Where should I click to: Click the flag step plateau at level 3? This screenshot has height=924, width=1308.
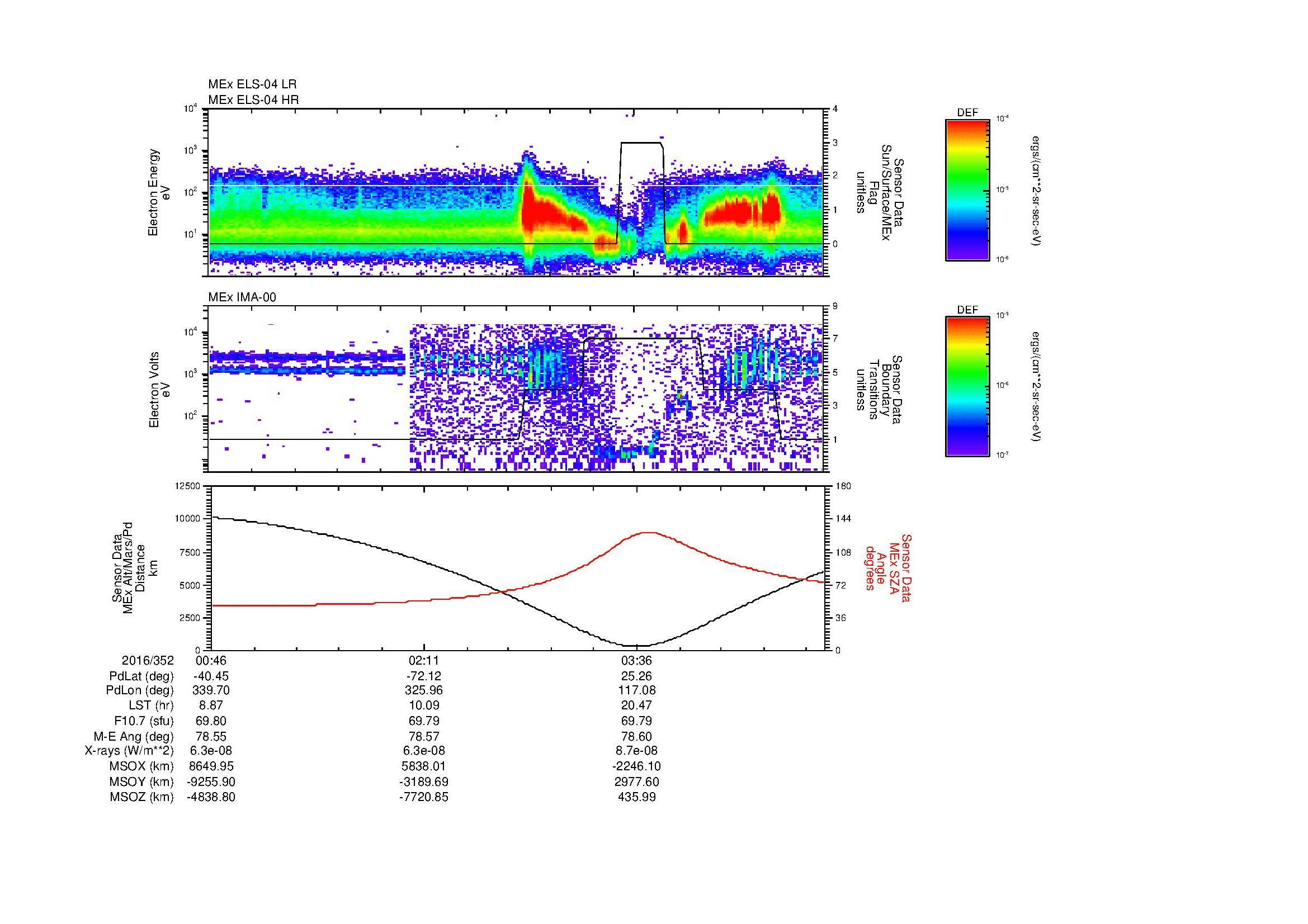coord(641,143)
